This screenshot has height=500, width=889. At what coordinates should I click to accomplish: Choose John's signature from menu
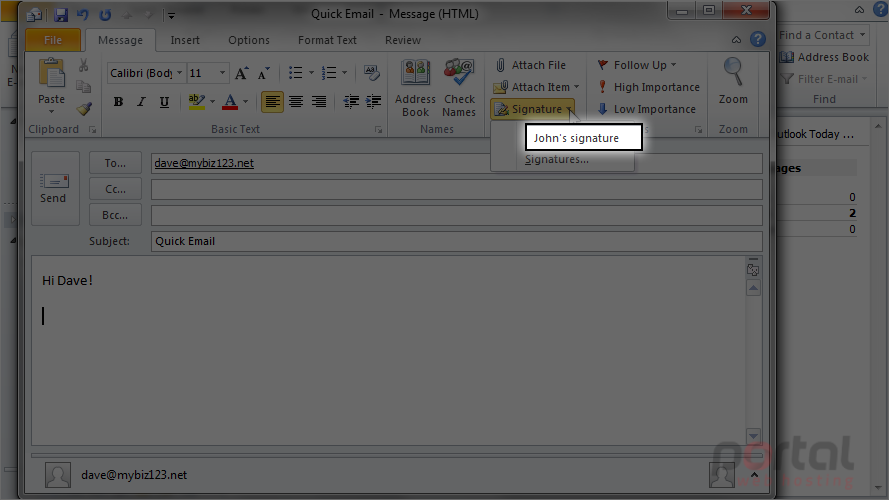[584, 138]
